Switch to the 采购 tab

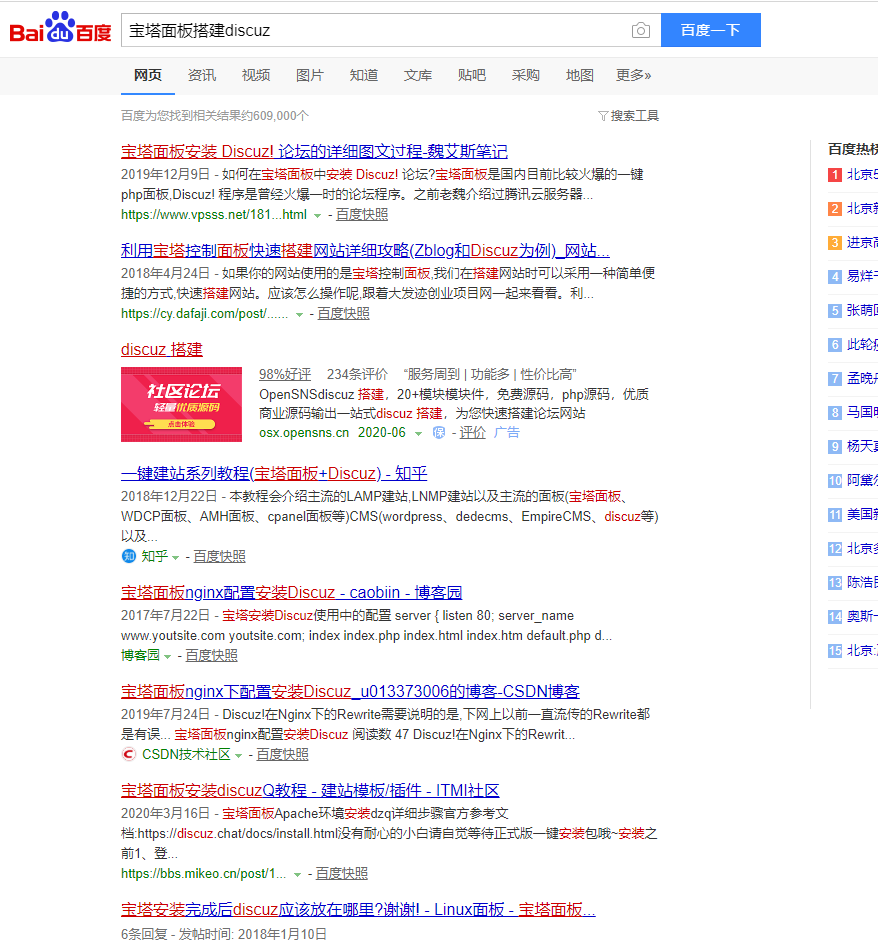coord(526,75)
